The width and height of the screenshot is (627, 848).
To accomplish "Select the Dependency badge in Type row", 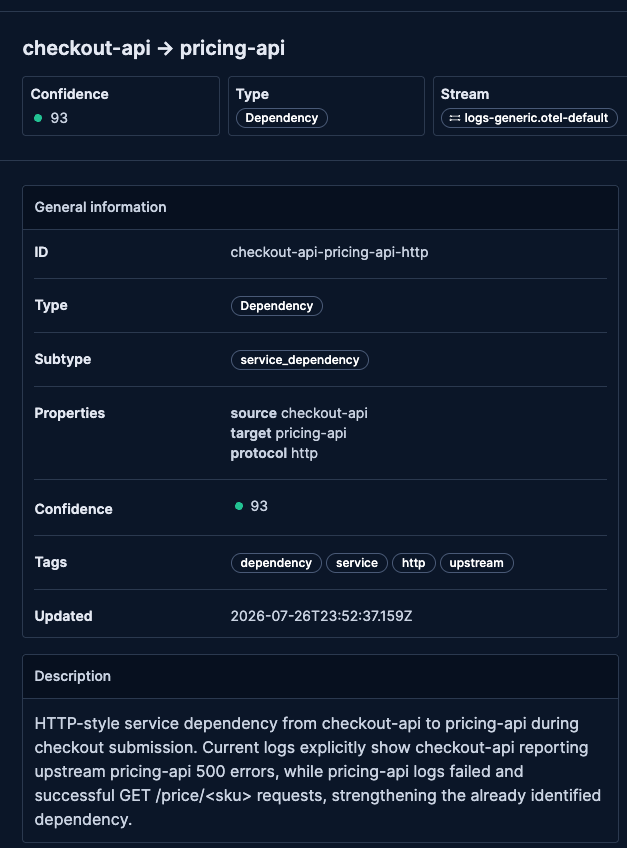I will point(276,306).
